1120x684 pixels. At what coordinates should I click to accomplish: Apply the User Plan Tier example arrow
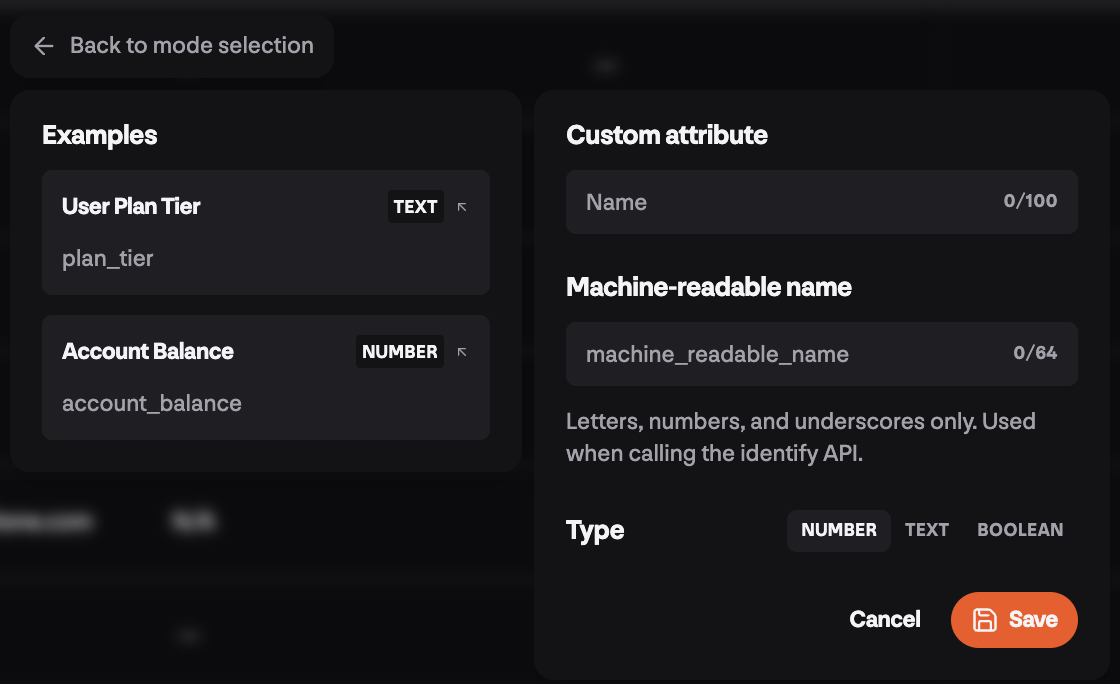coord(462,207)
